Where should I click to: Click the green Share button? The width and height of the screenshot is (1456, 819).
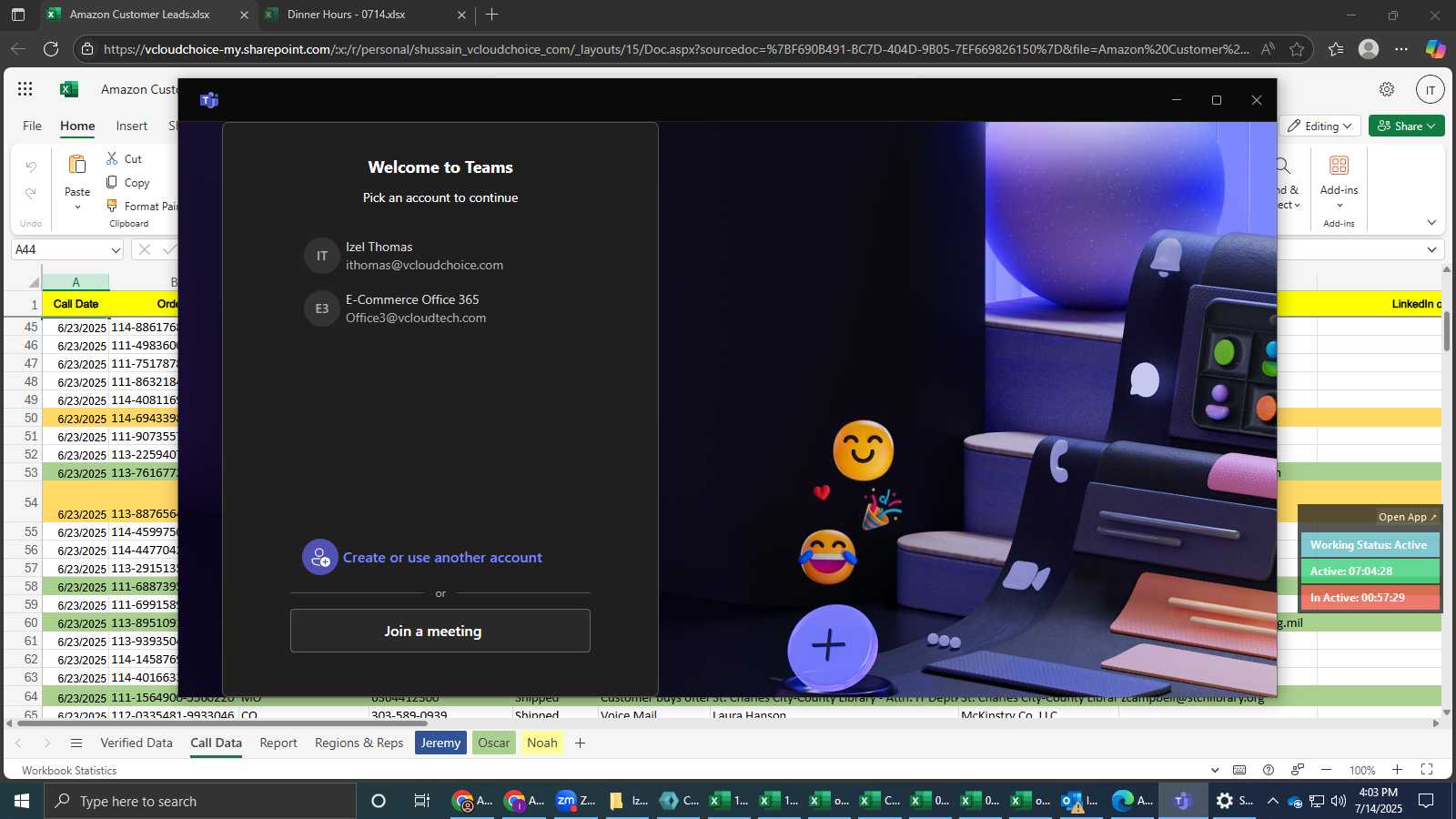pyautogui.click(x=1407, y=126)
